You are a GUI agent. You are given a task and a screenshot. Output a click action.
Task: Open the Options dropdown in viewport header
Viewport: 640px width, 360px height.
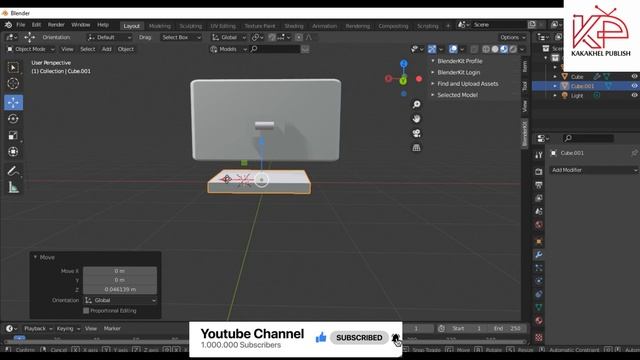pos(513,37)
